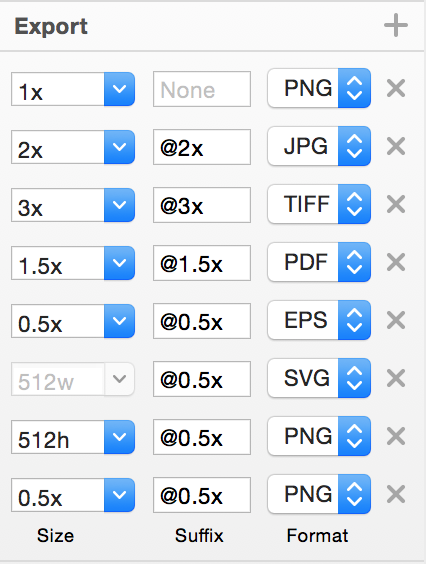Expand the 1.5x size dropdown

(x=119, y=263)
